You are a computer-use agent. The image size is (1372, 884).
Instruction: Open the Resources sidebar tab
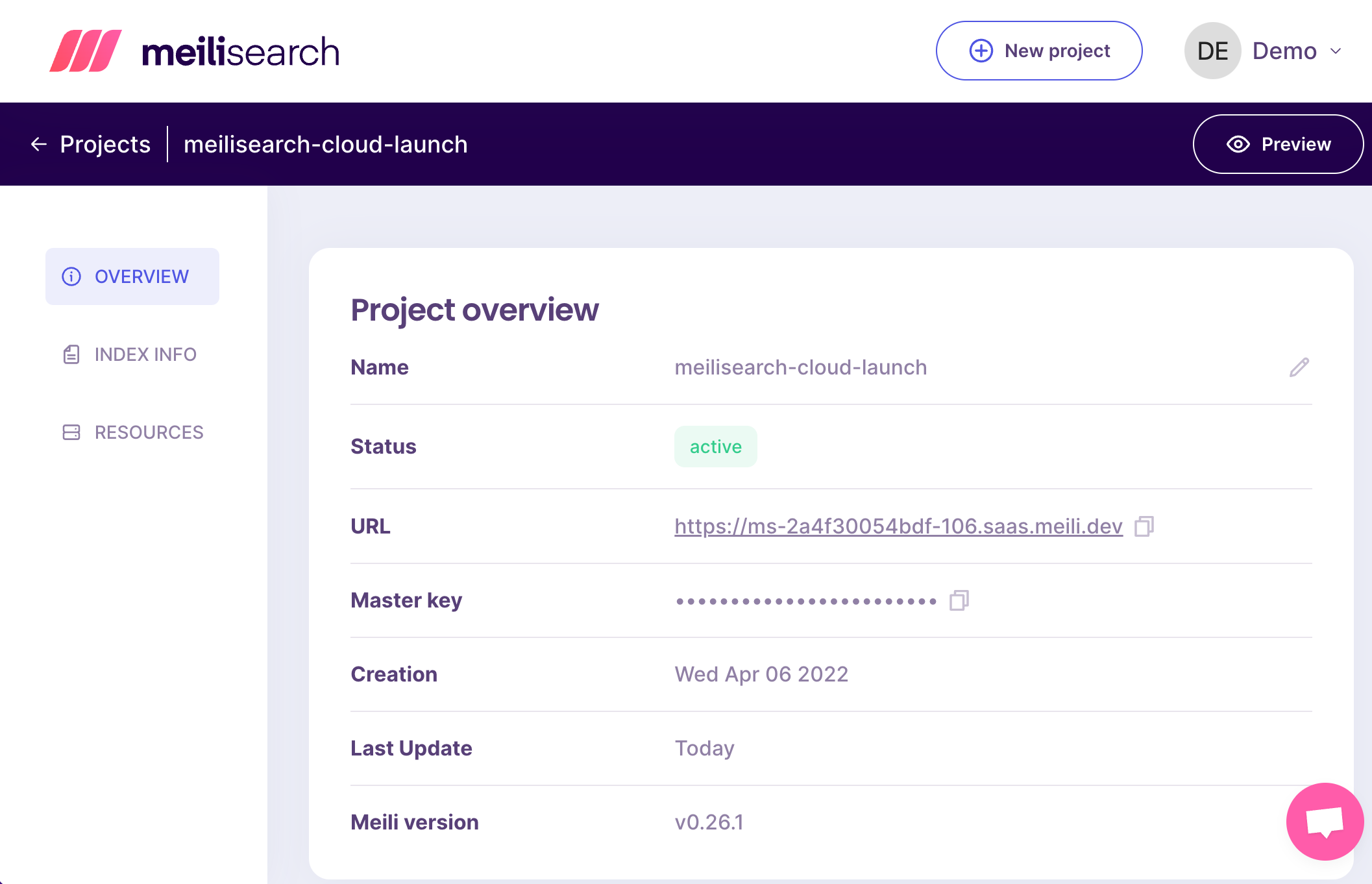click(x=133, y=432)
